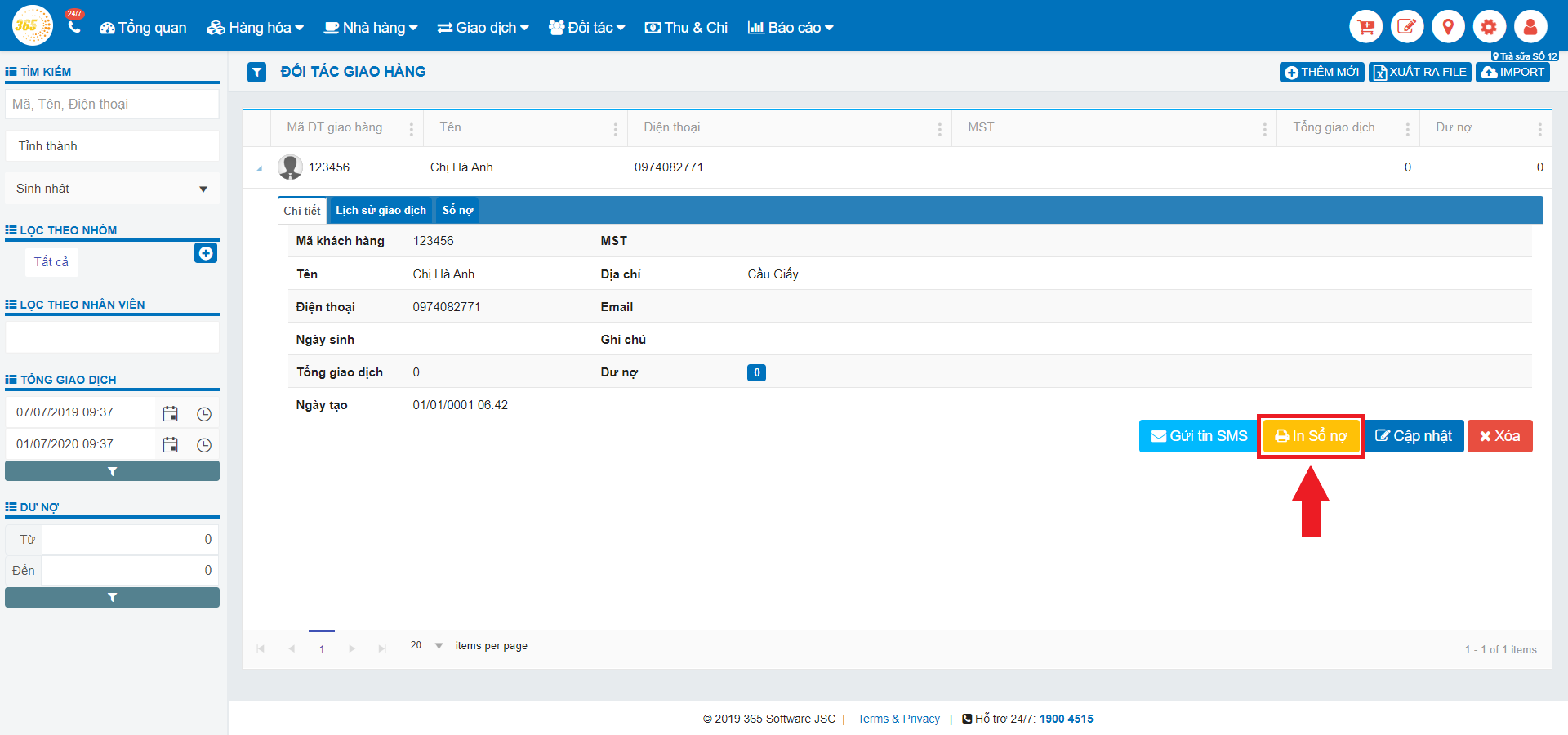Toggle the filter funnel icon beside title
The image size is (1568, 735).
point(256,73)
